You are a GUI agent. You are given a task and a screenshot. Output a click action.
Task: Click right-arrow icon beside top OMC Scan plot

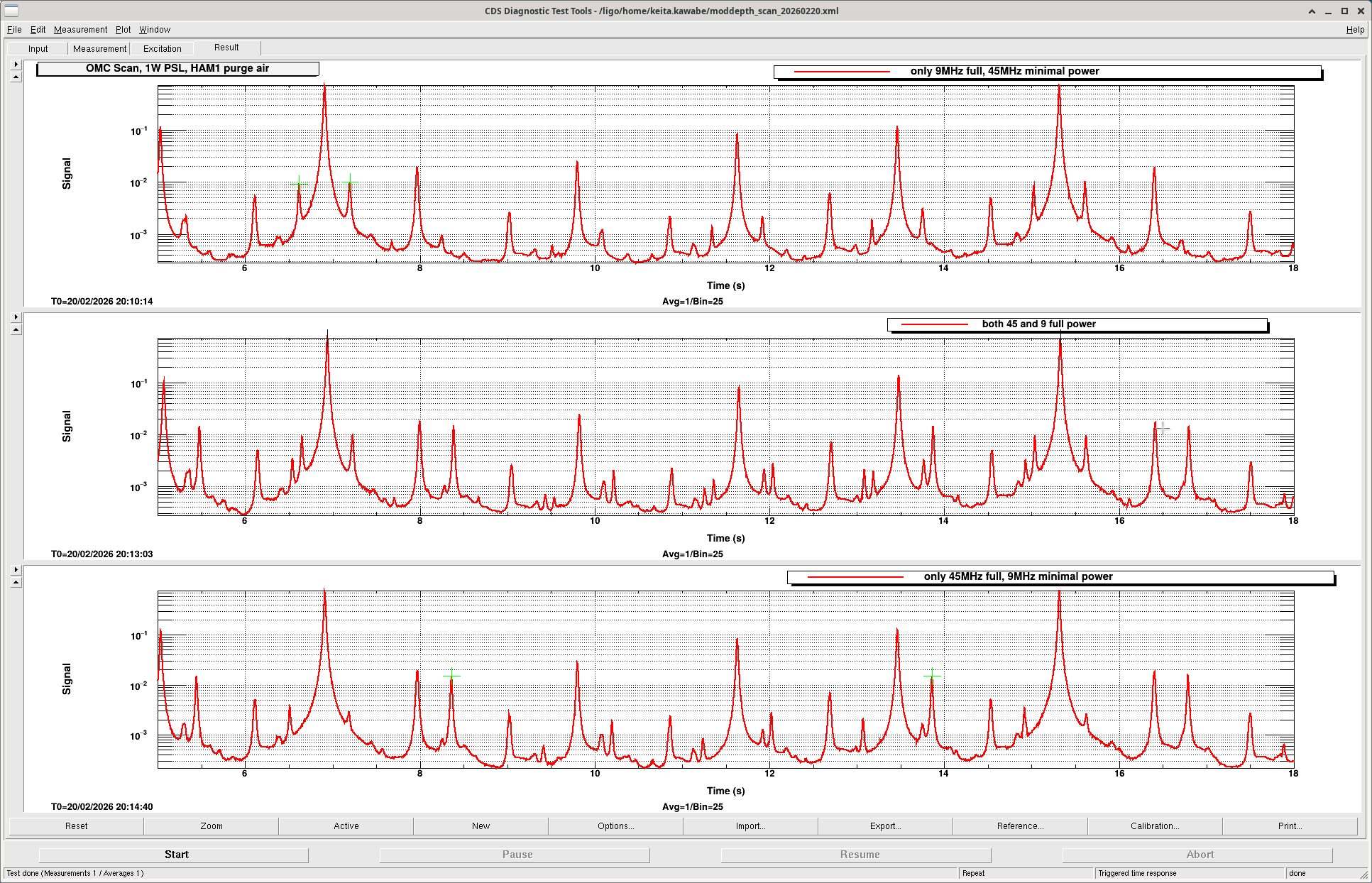click(16, 65)
